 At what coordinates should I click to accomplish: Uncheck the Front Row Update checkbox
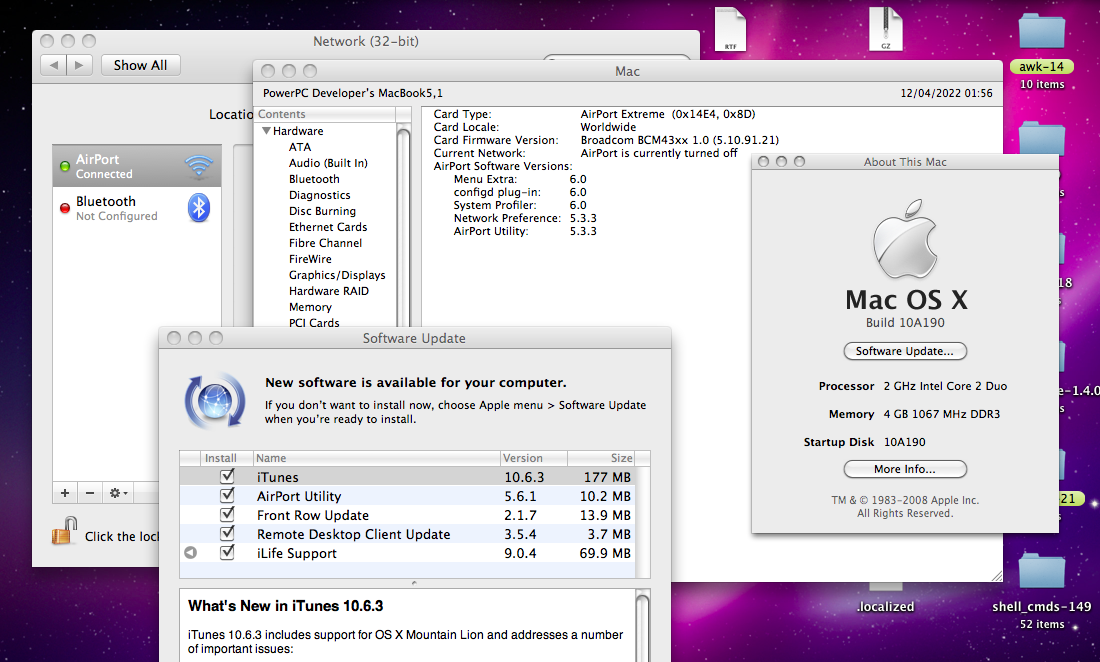tap(227, 514)
